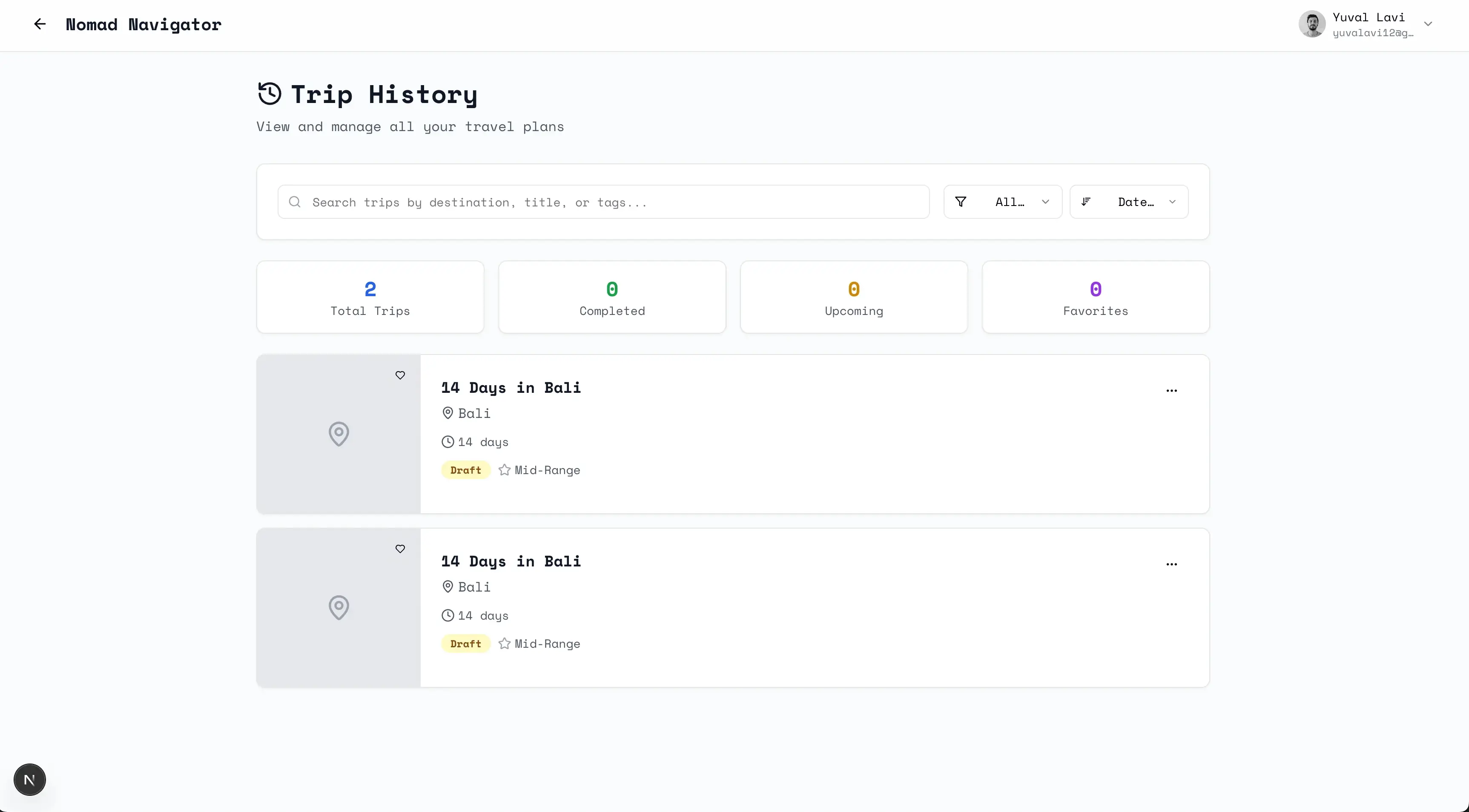The image size is (1469, 812).
Task: Expand the user account menu chevron
Action: (1428, 24)
